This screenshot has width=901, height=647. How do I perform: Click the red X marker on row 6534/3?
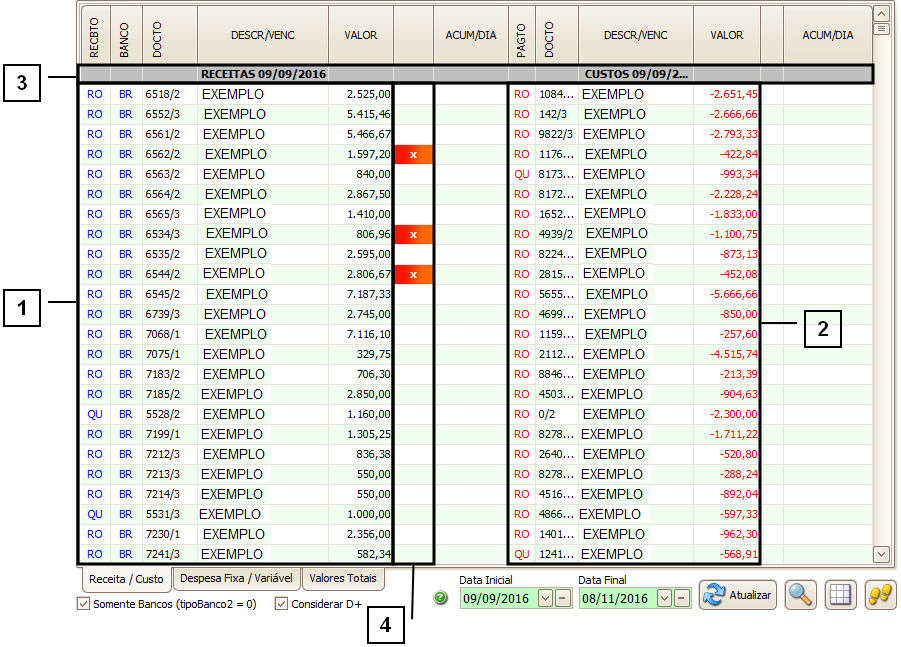413,234
